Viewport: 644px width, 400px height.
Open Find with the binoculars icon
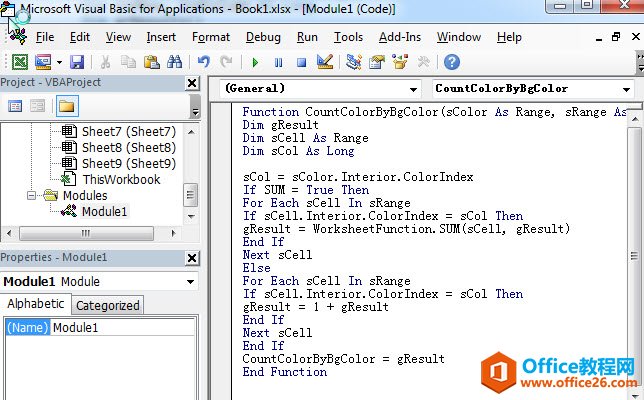pos(175,62)
